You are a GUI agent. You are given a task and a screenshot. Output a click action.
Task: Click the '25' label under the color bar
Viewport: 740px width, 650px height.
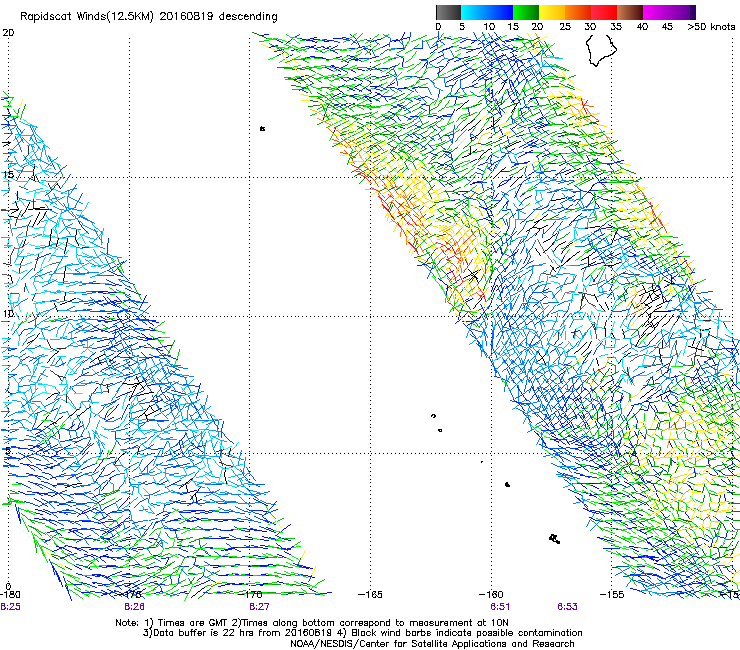point(565,27)
